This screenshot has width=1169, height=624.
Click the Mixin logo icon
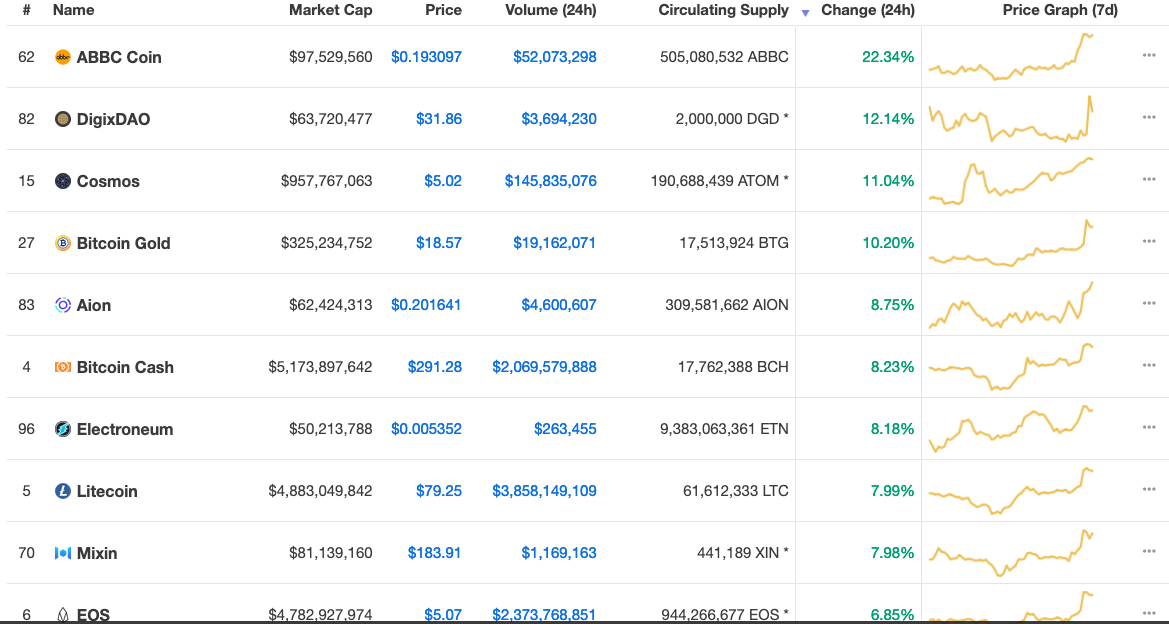(x=63, y=553)
